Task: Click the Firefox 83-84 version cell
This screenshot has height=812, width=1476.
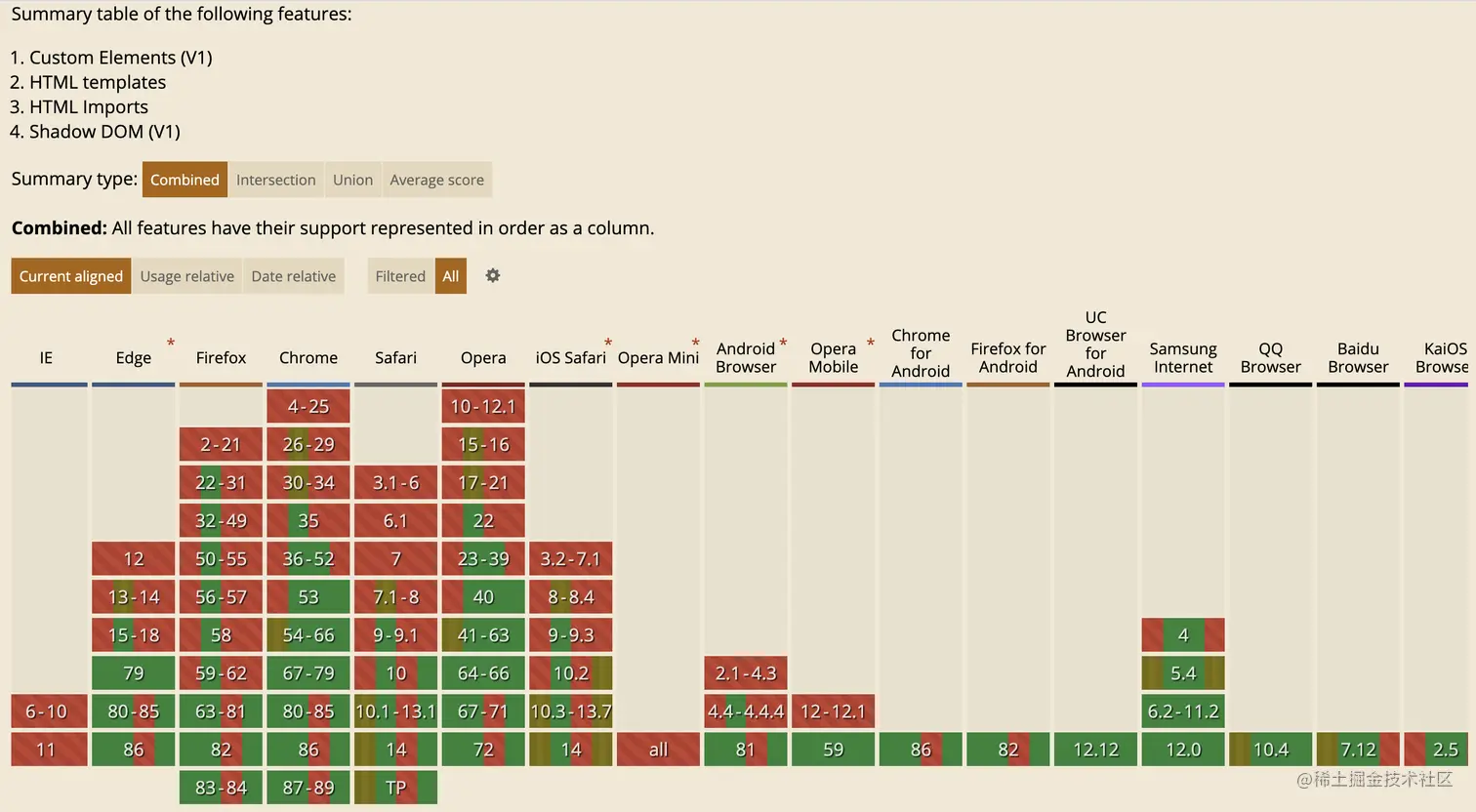Action: click(221, 788)
